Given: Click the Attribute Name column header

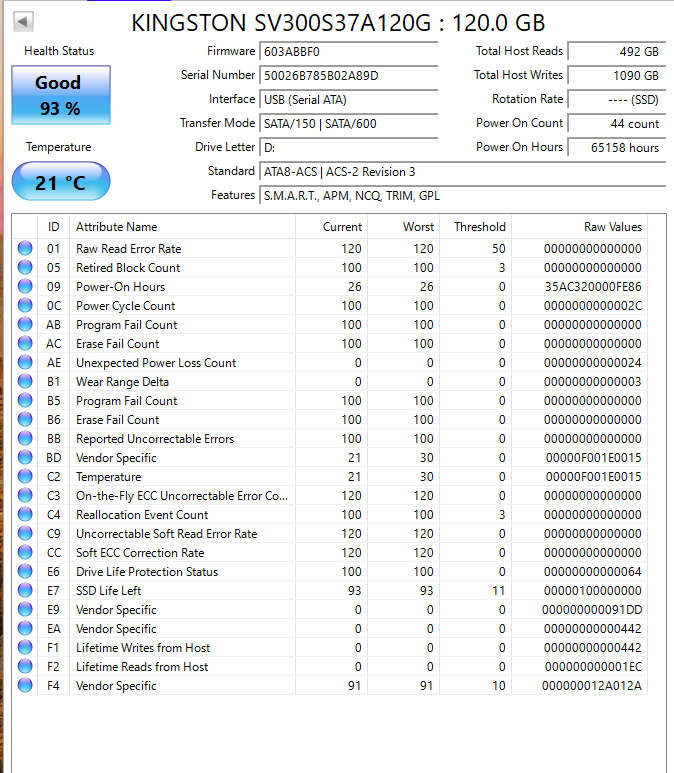Looking at the screenshot, I should pos(182,227).
